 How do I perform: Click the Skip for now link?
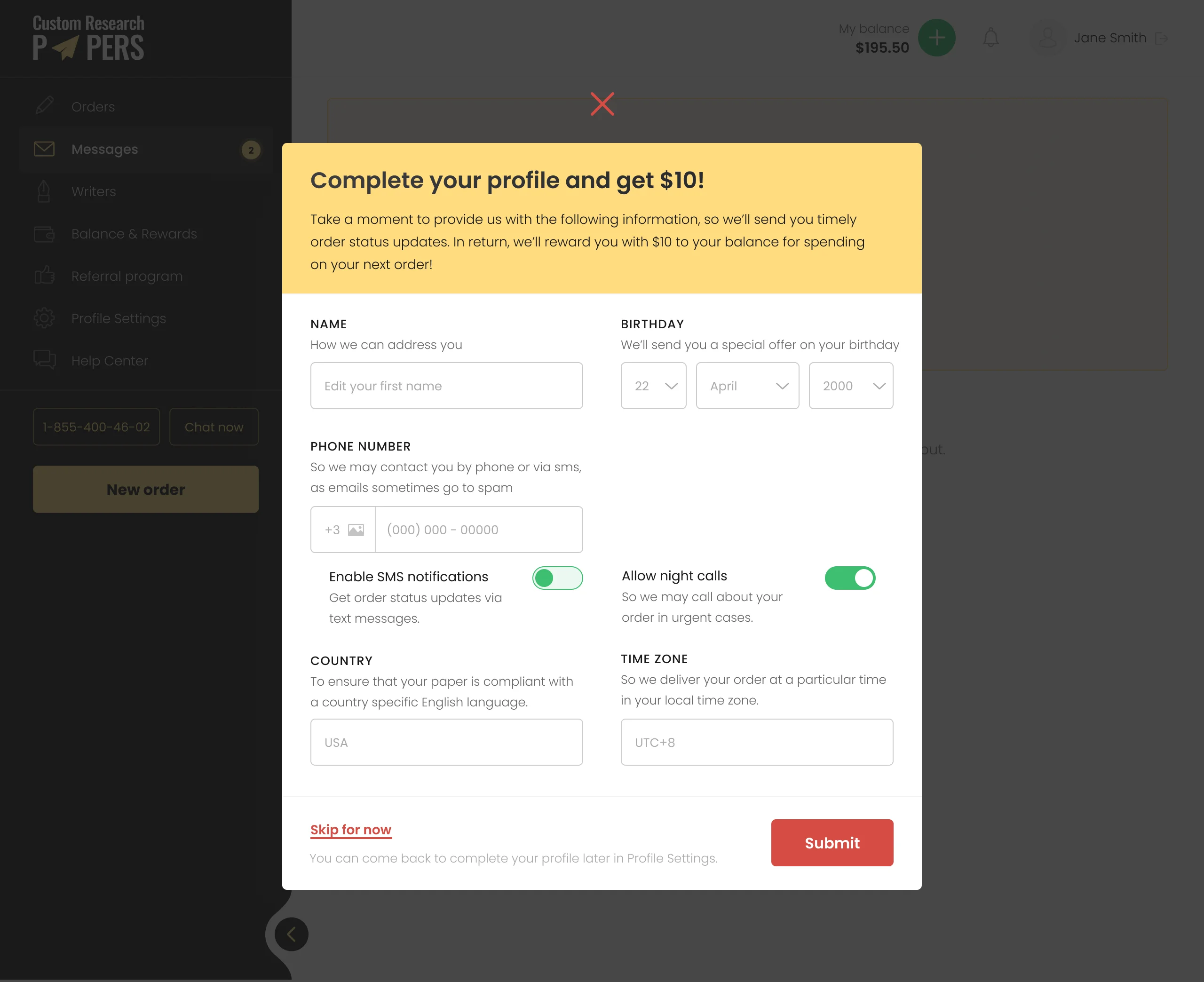coord(351,829)
